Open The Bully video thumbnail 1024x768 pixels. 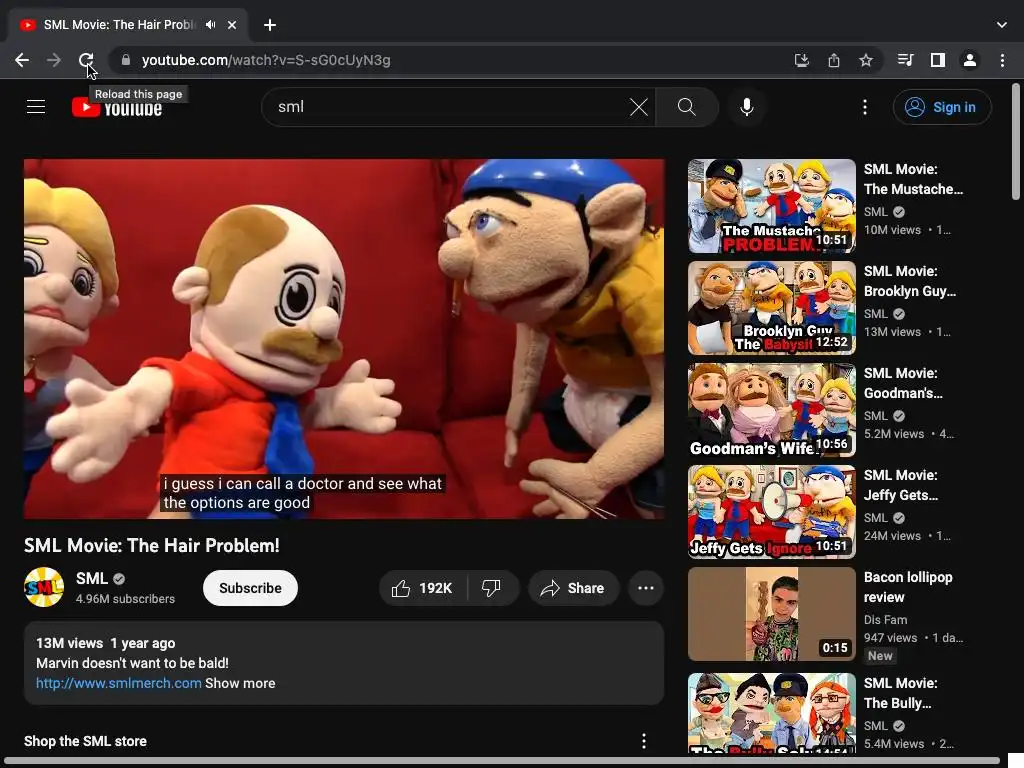pyautogui.click(x=771, y=713)
